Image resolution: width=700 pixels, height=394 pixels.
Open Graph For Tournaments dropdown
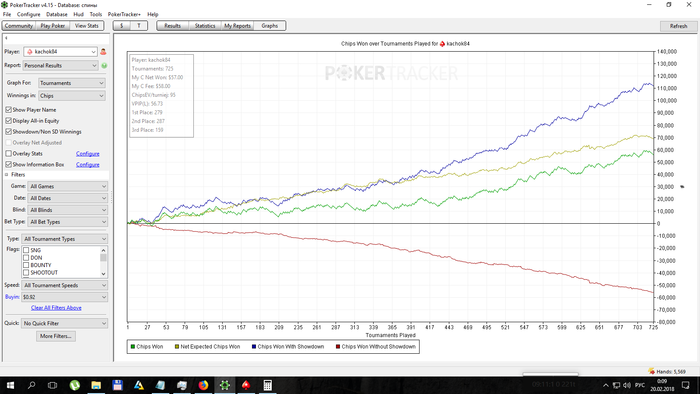[71, 83]
